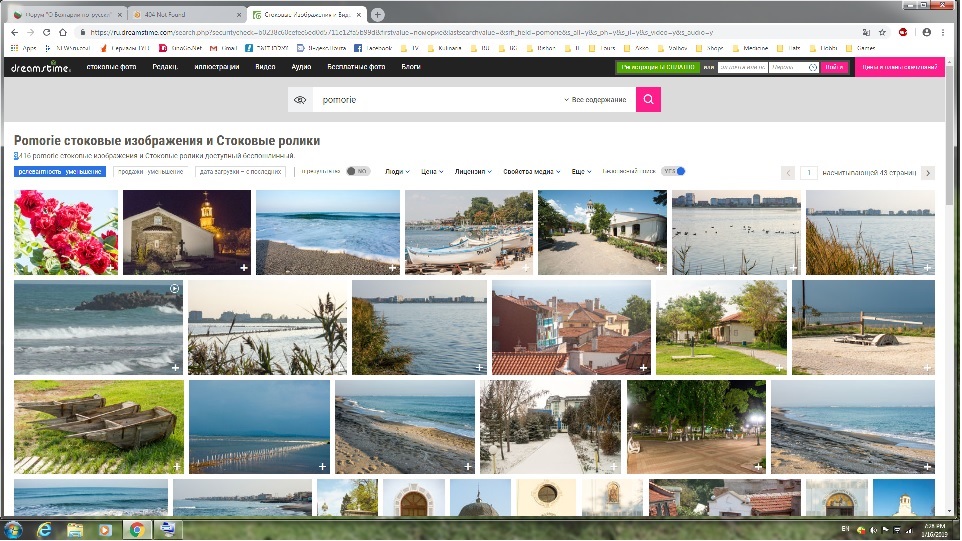
Task: Open the 'Бесплатные фото' menu item
Action: (x=356, y=67)
